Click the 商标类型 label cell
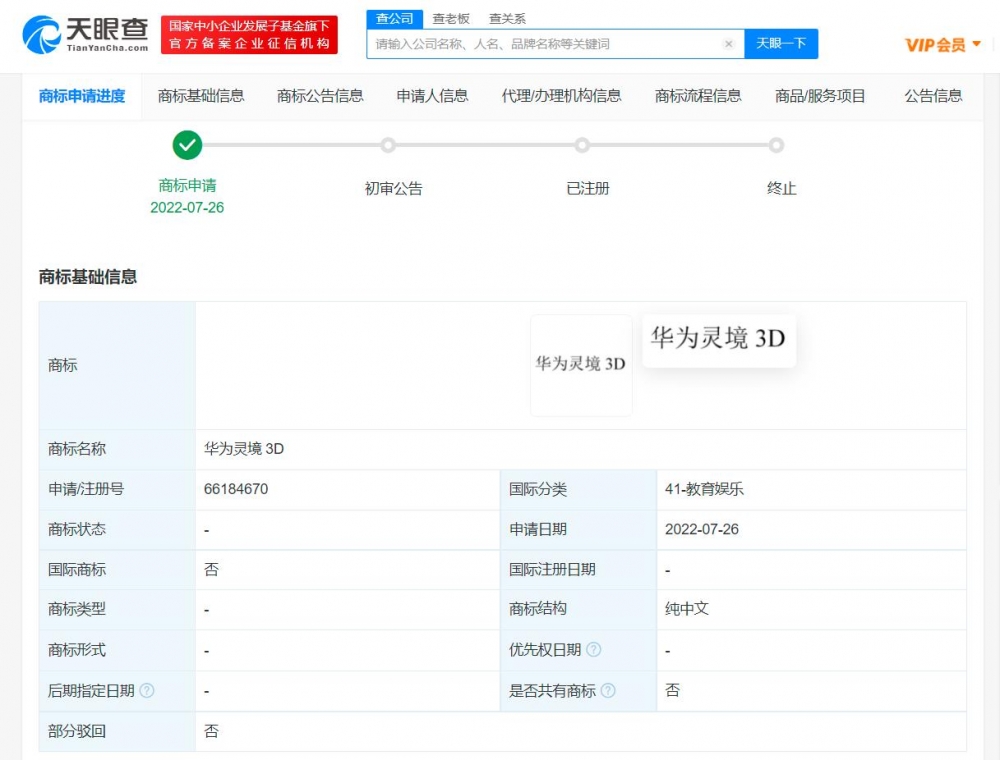Image resolution: width=1000 pixels, height=760 pixels. point(117,609)
